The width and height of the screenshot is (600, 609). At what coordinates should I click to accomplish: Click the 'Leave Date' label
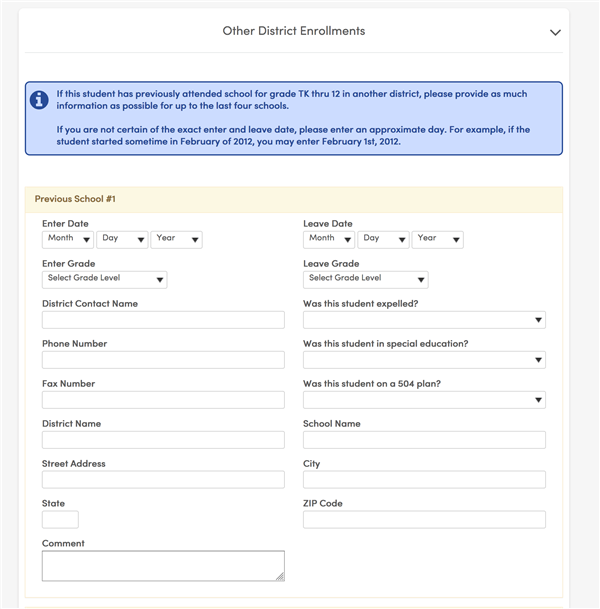point(328,224)
